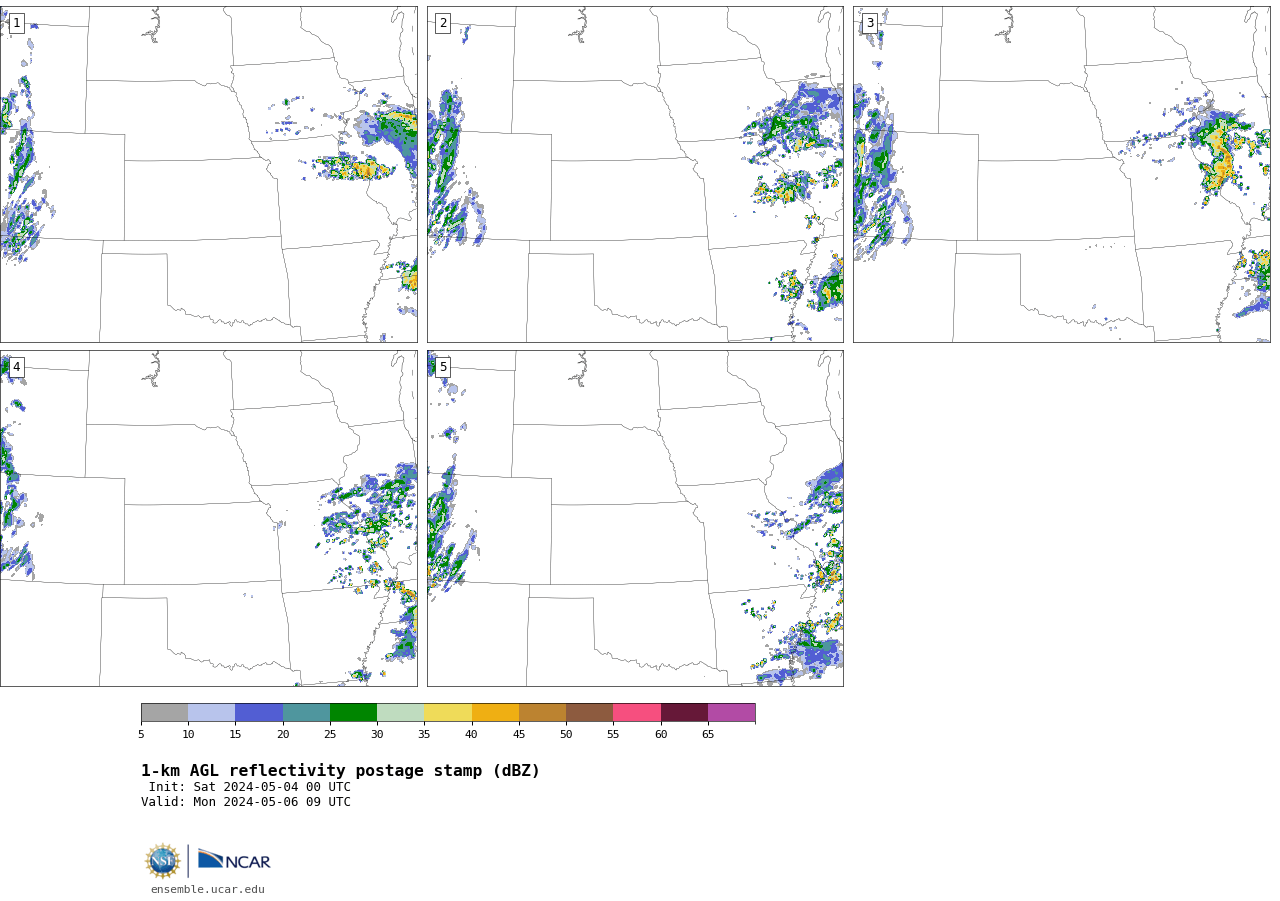Click the maroon 60-65 dBZ swatch
The image size is (1280, 901).
684,713
